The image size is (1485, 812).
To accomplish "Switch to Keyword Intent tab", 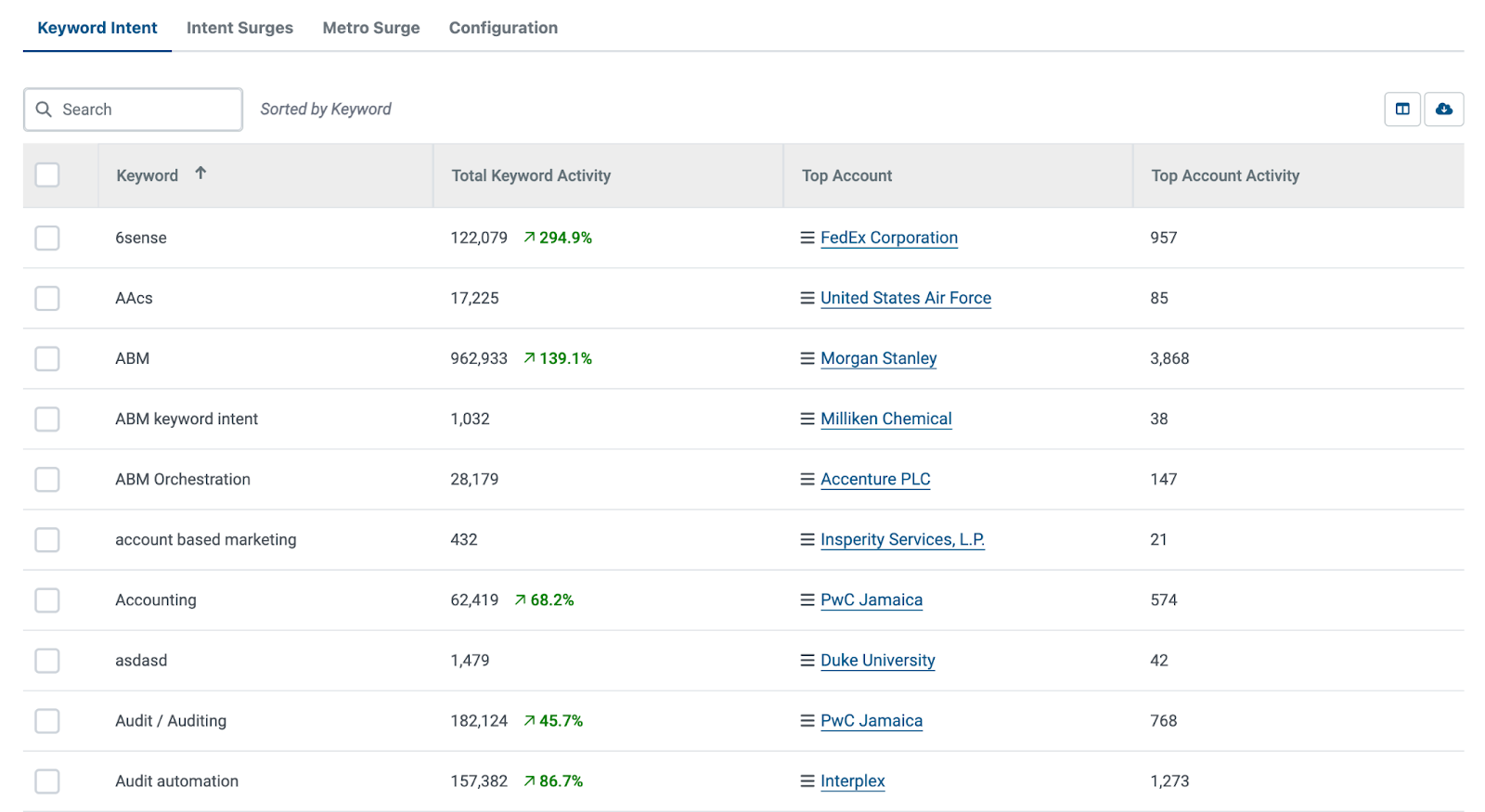I will (97, 28).
